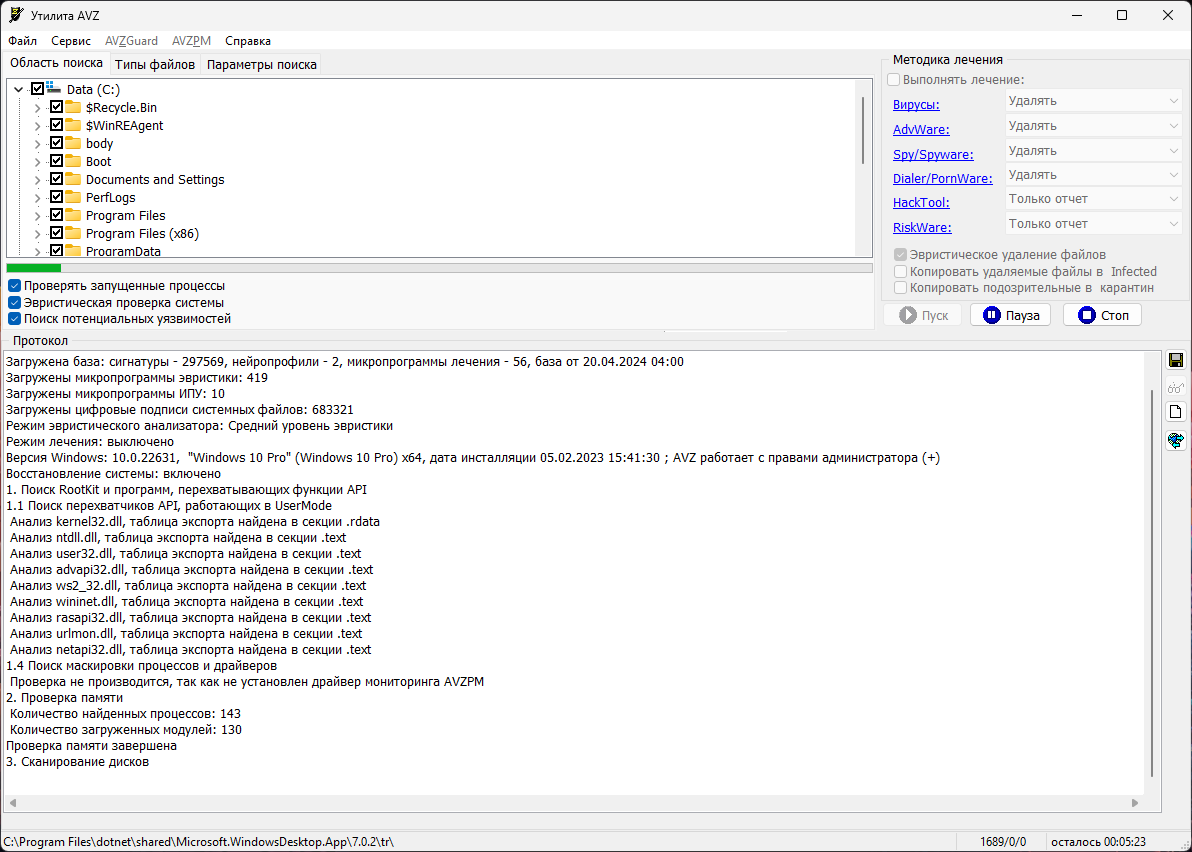Click the Data (C:) drive icon

tap(54, 89)
